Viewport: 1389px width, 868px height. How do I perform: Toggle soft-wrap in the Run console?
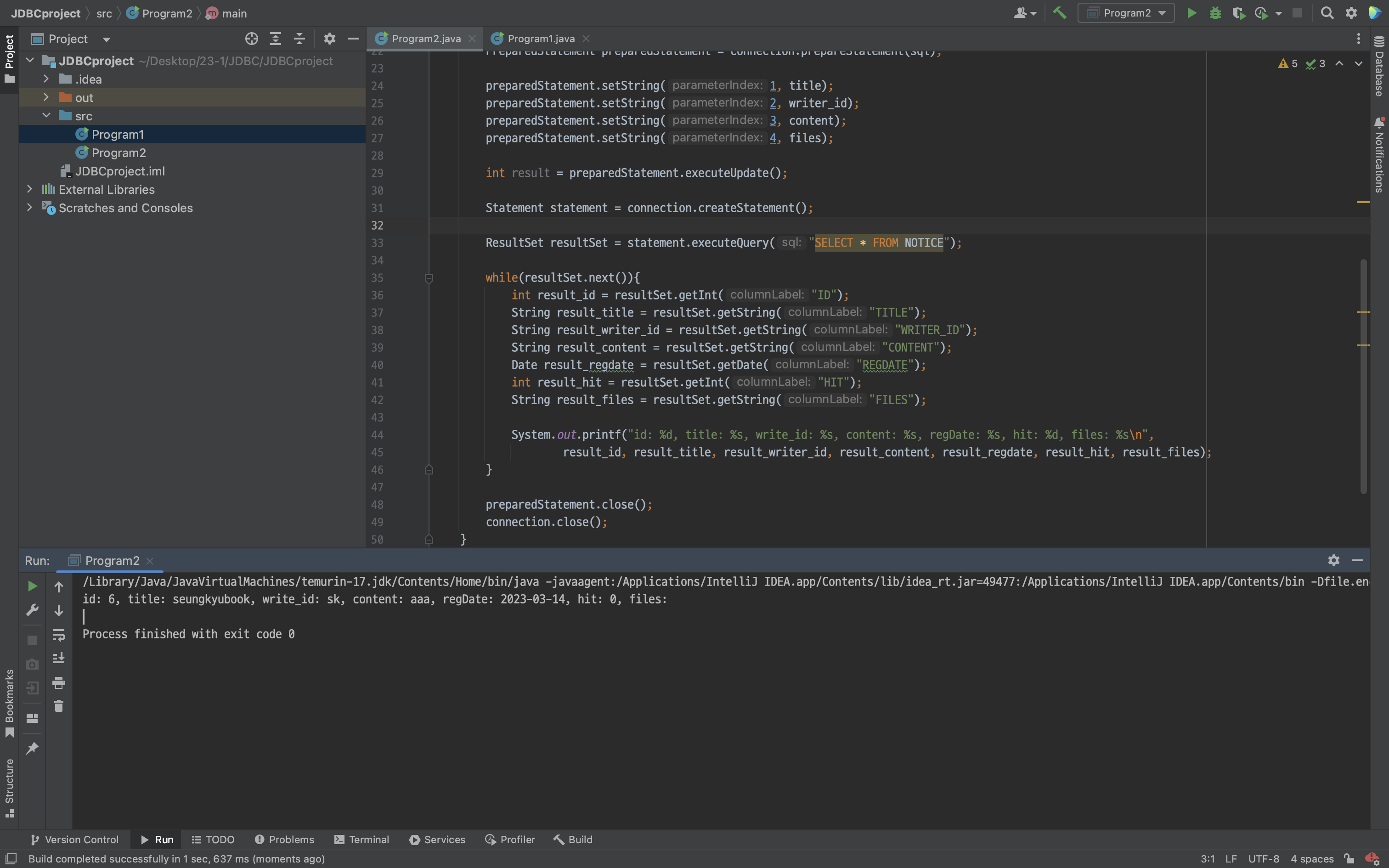pos(58,635)
